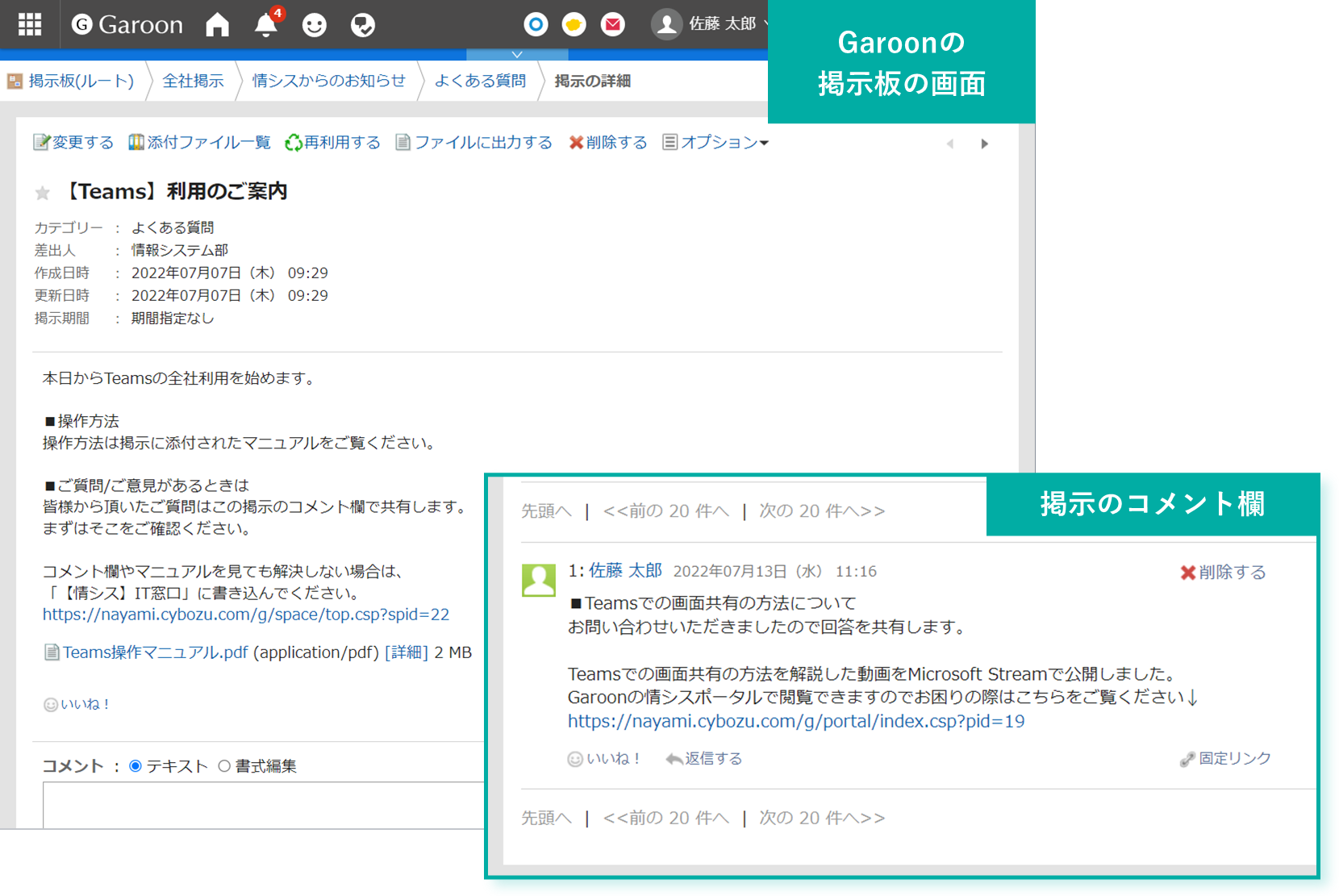The height and width of the screenshot is (896, 1339).
Task: Click the yellow round header icon
Action: point(574,25)
